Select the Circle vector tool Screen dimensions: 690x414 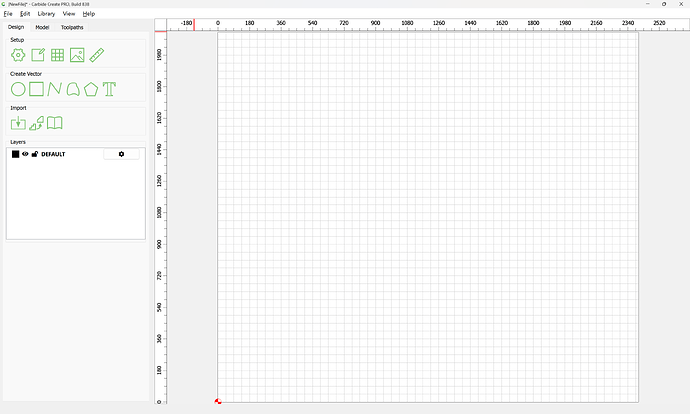(x=18, y=89)
